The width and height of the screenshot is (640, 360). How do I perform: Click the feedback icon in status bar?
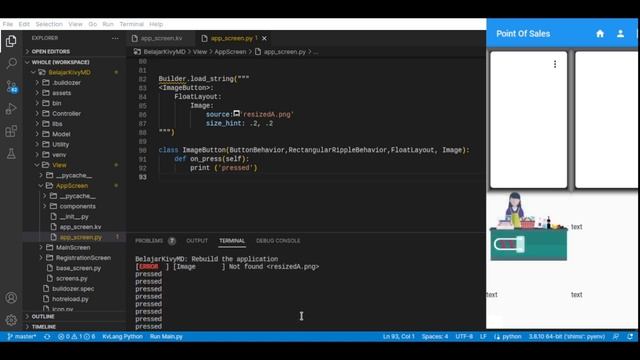pos(616,337)
